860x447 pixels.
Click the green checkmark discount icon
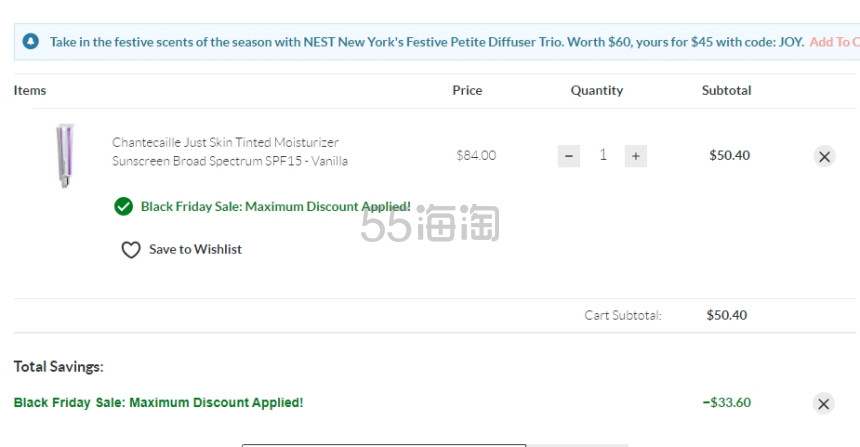point(123,206)
